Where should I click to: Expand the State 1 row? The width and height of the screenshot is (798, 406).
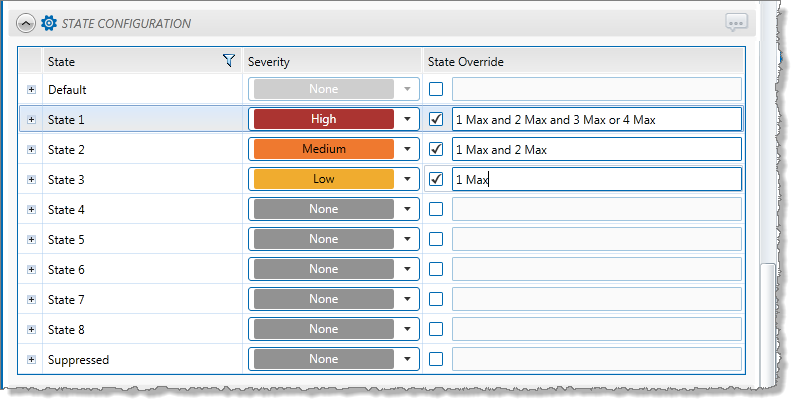pos(31,119)
